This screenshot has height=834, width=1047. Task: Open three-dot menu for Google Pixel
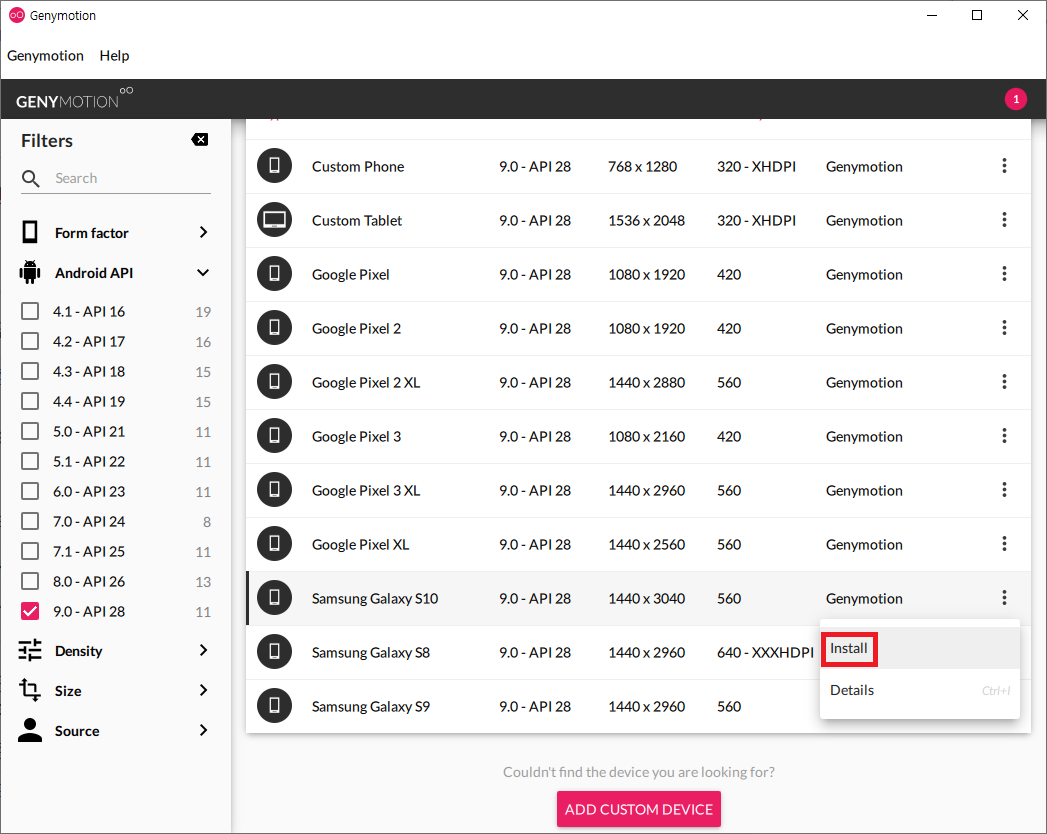(1004, 274)
